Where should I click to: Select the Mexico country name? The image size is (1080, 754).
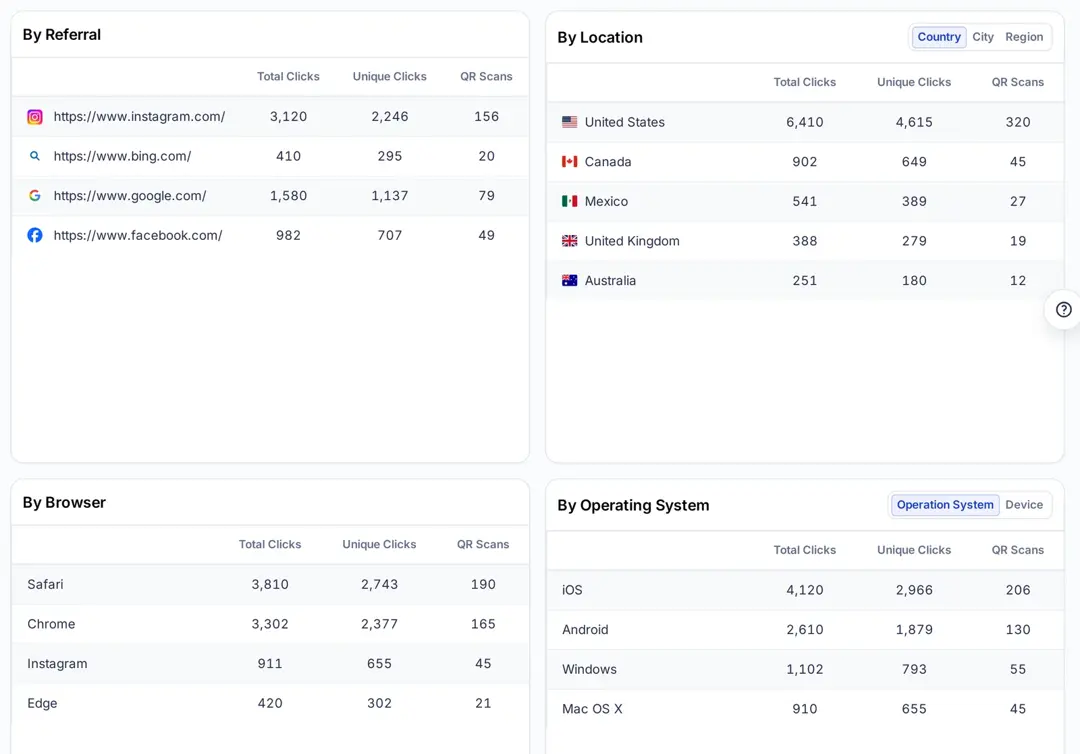(x=606, y=201)
